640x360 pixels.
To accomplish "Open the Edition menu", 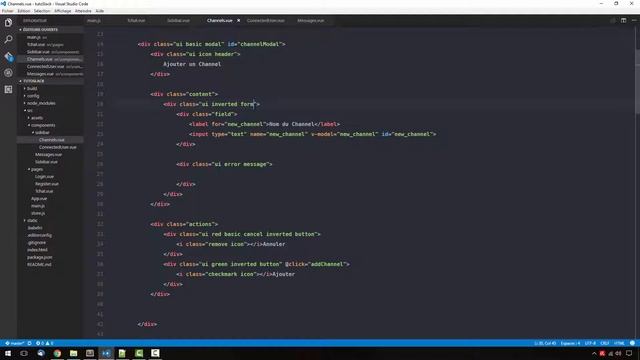I will coord(24,11).
